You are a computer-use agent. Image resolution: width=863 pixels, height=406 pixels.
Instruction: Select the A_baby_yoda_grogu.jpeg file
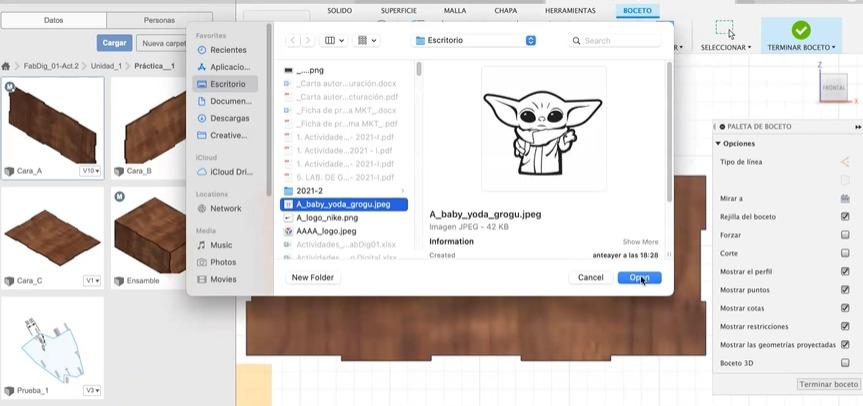tap(344, 204)
